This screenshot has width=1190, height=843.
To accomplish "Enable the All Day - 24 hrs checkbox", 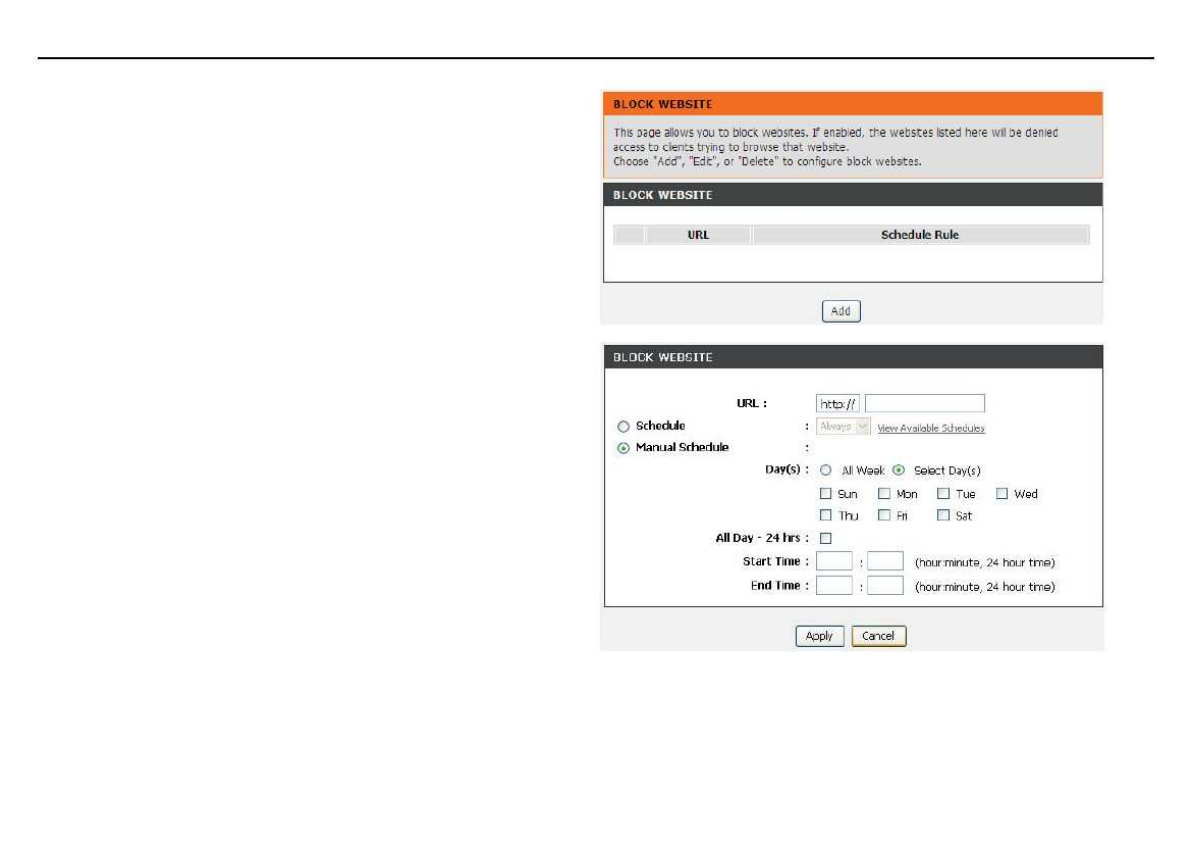I will 826,538.
